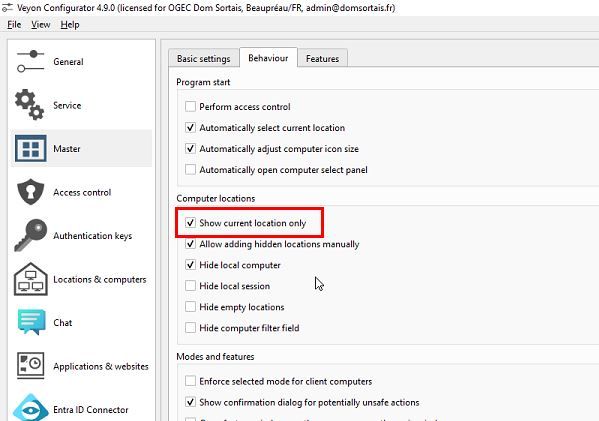
Task: Select the Authentication keys key icon
Action: click(31, 235)
